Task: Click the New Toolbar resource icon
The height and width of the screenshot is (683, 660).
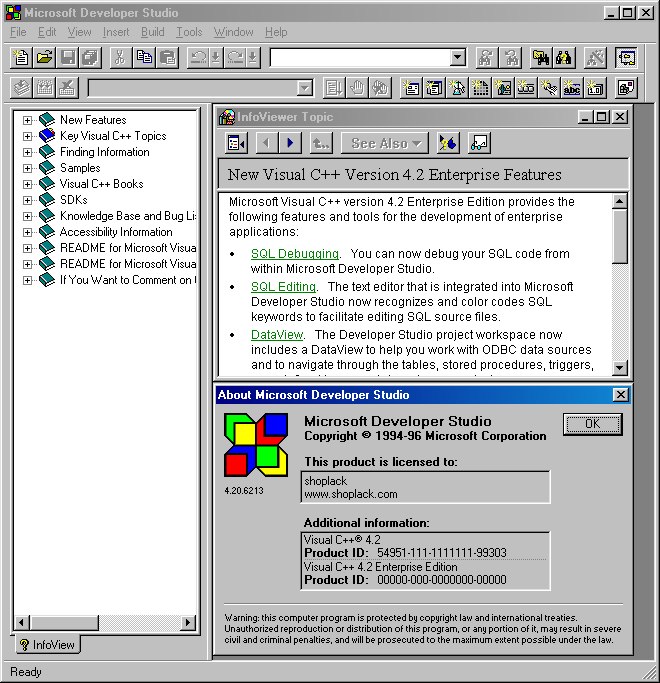Action: pyautogui.click(x=526, y=88)
